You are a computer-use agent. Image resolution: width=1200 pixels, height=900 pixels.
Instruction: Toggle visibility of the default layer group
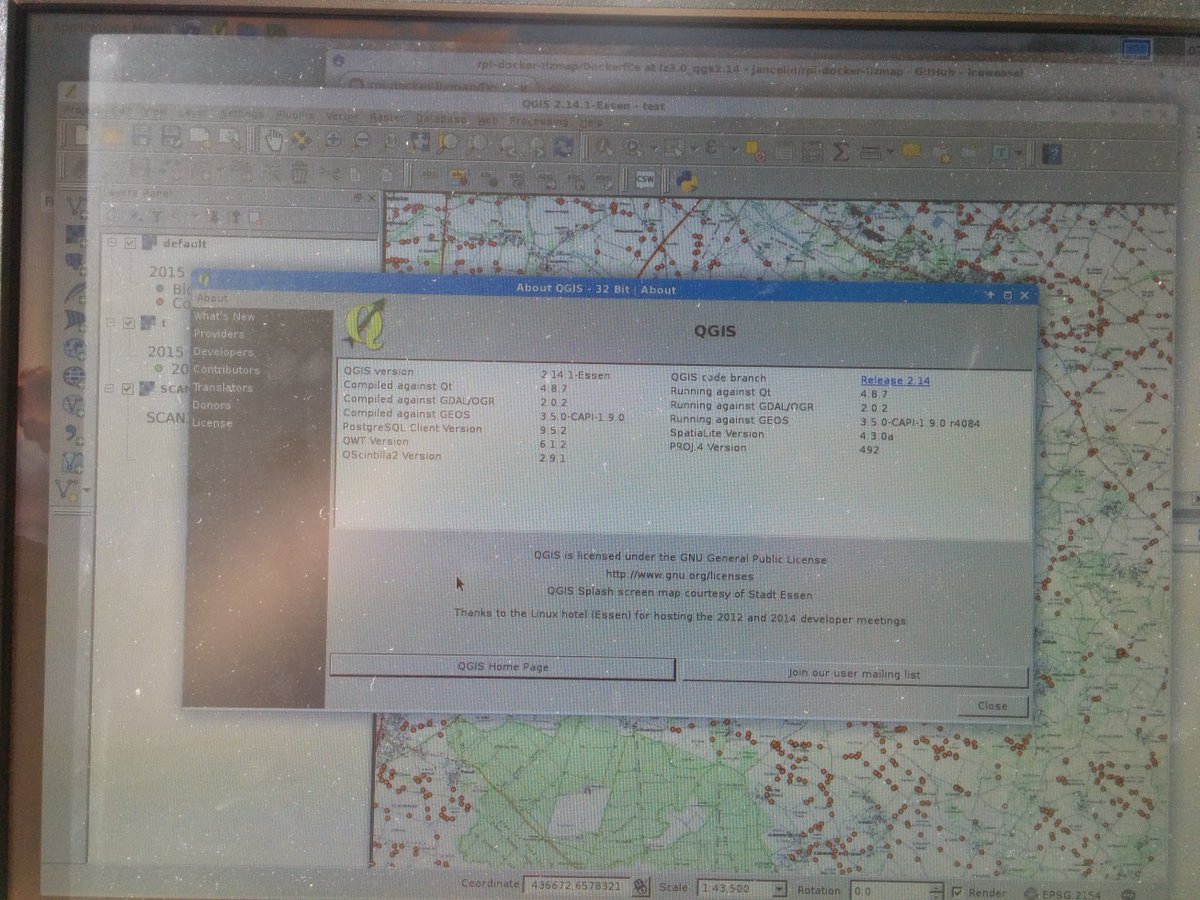tap(131, 242)
